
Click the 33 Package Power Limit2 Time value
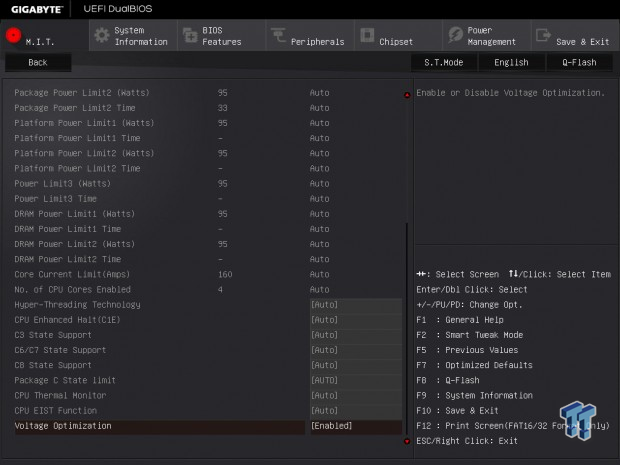[223, 108]
